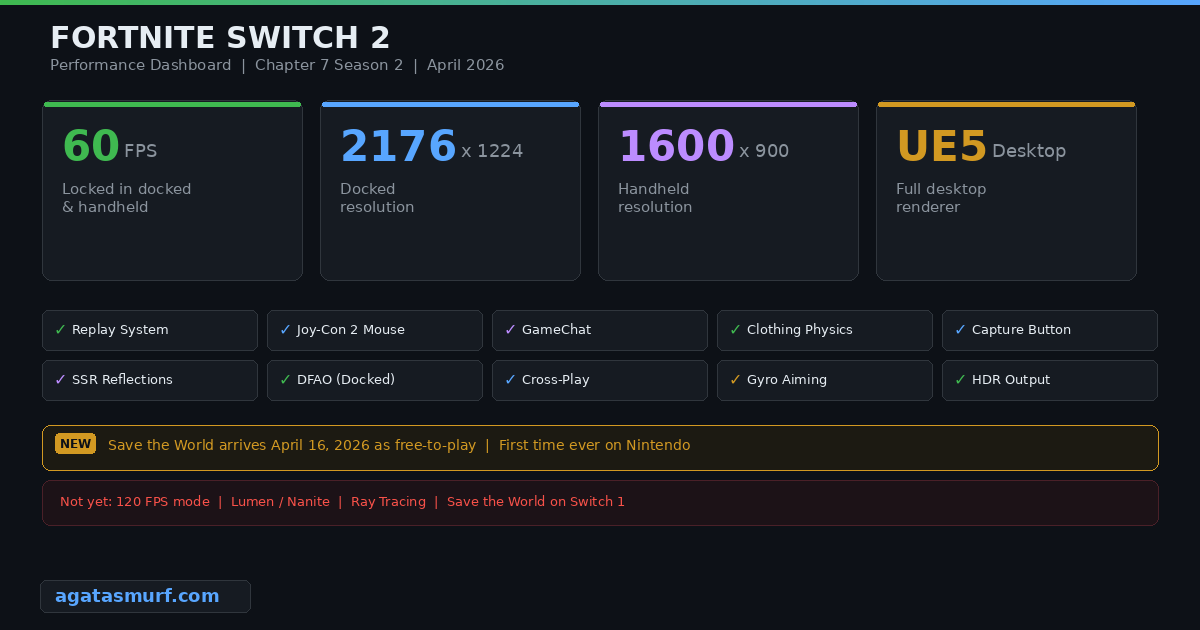Select the 1600 x 900 handheld resolution card
The height and width of the screenshot is (630, 1200).
click(728, 191)
